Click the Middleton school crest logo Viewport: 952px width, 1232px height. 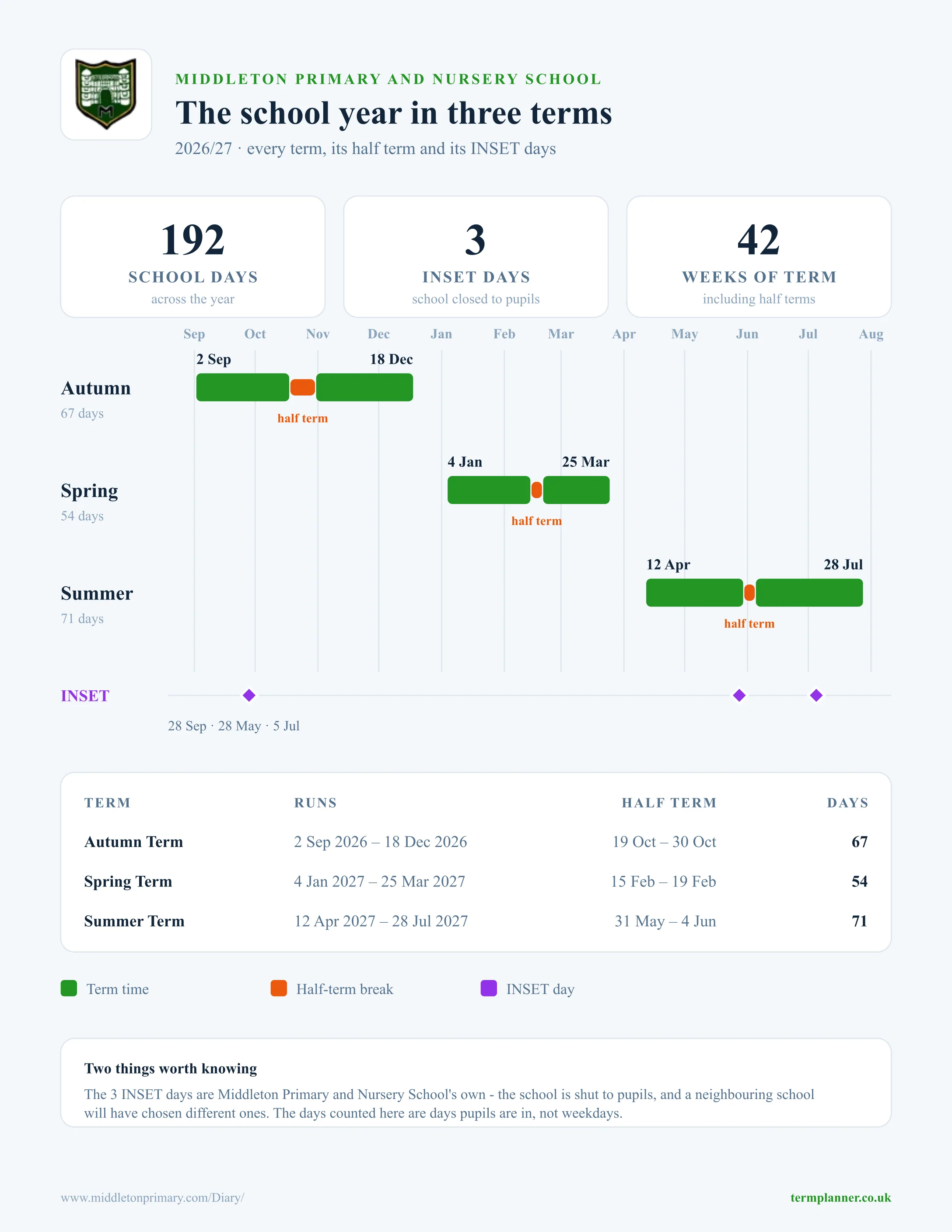106,94
